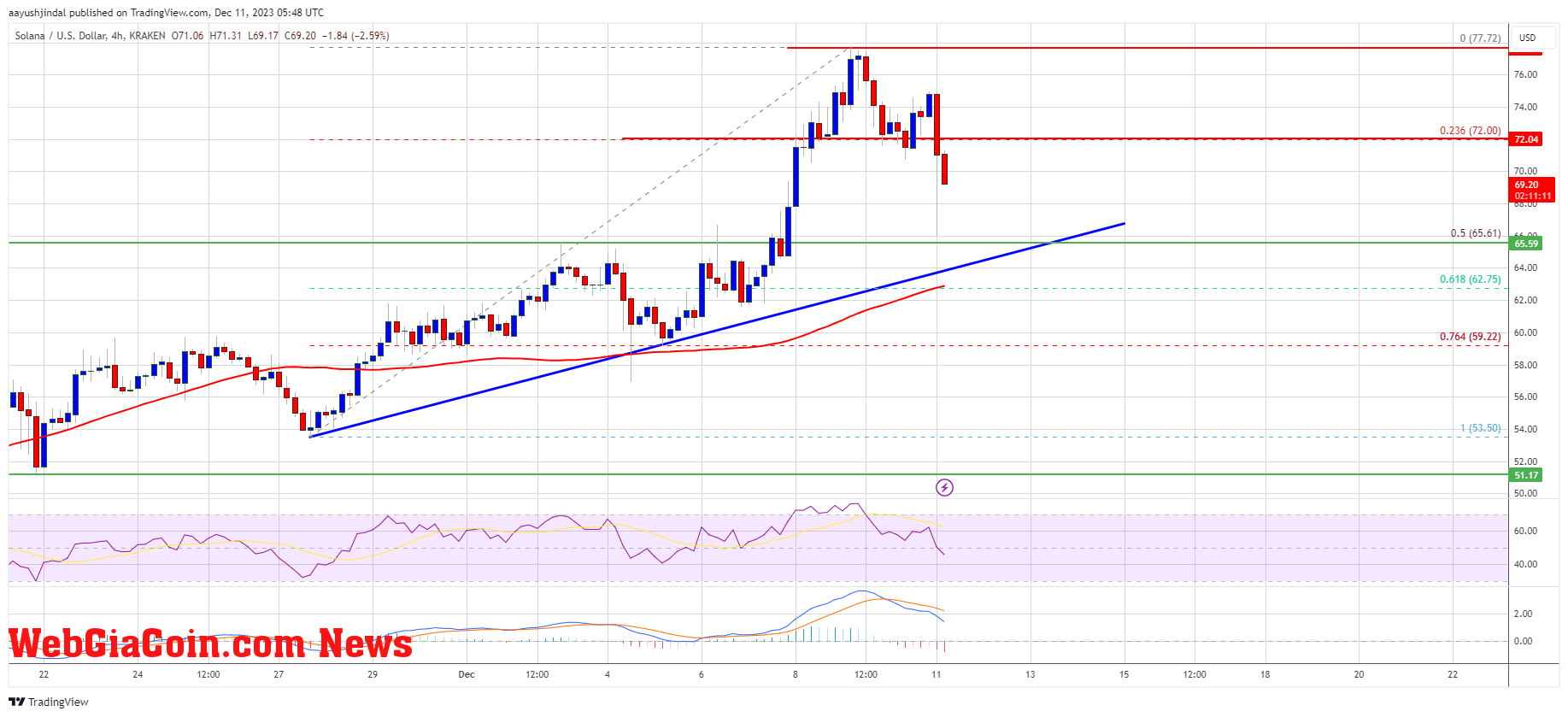Click the Fibonacci label 0.764 (59.22)

point(1470,337)
